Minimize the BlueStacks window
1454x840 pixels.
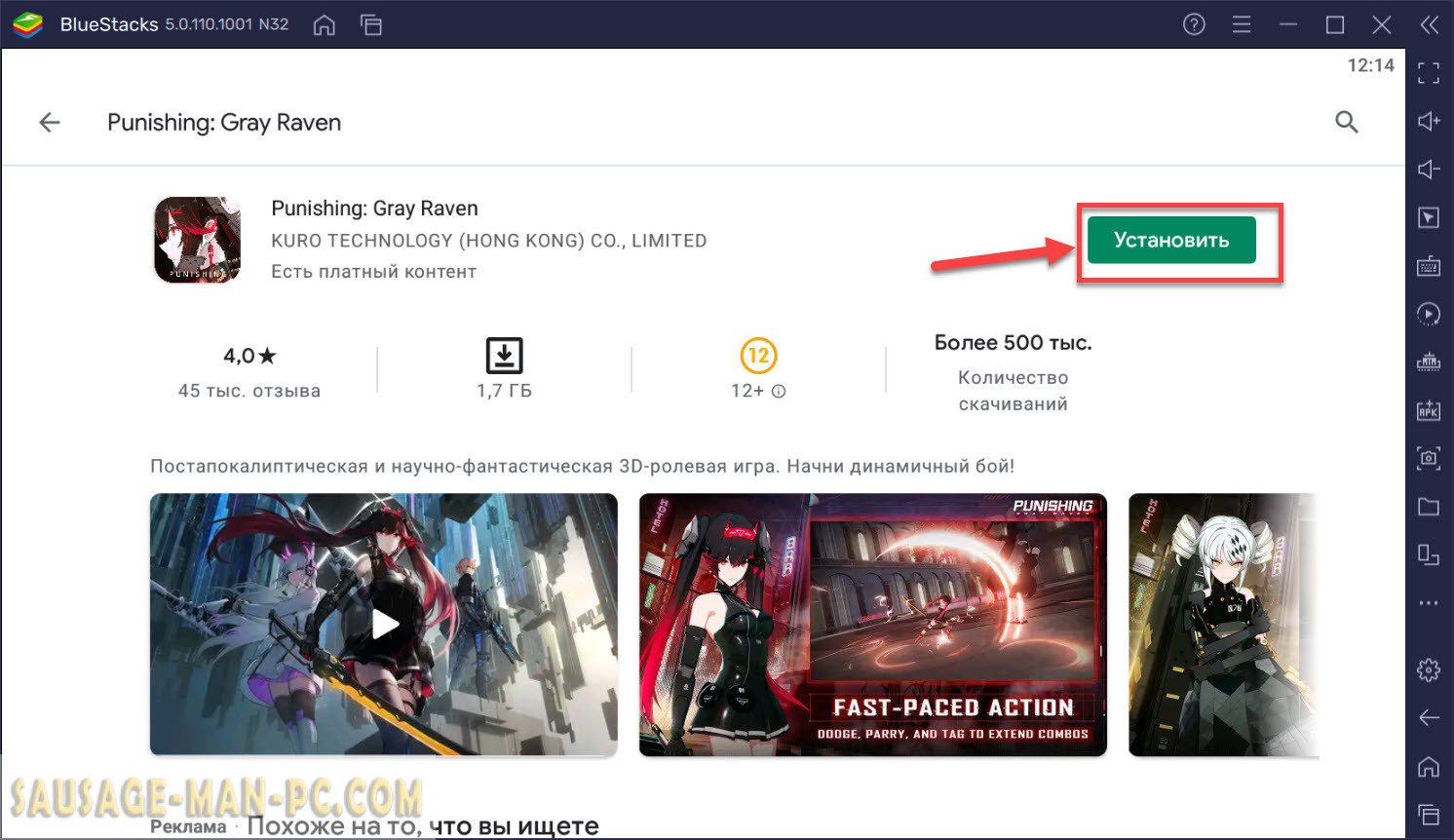1288,24
